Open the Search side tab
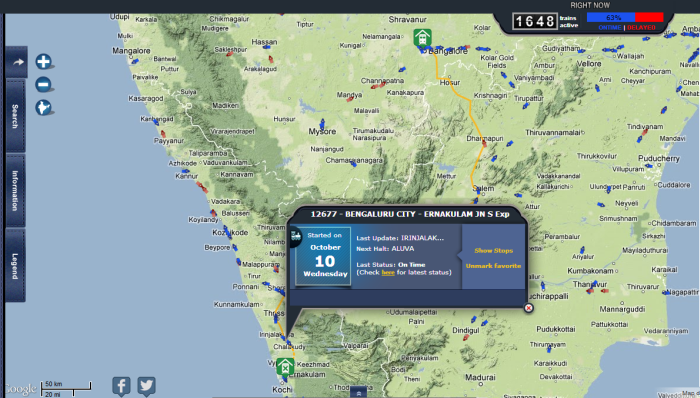 coord(15,116)
